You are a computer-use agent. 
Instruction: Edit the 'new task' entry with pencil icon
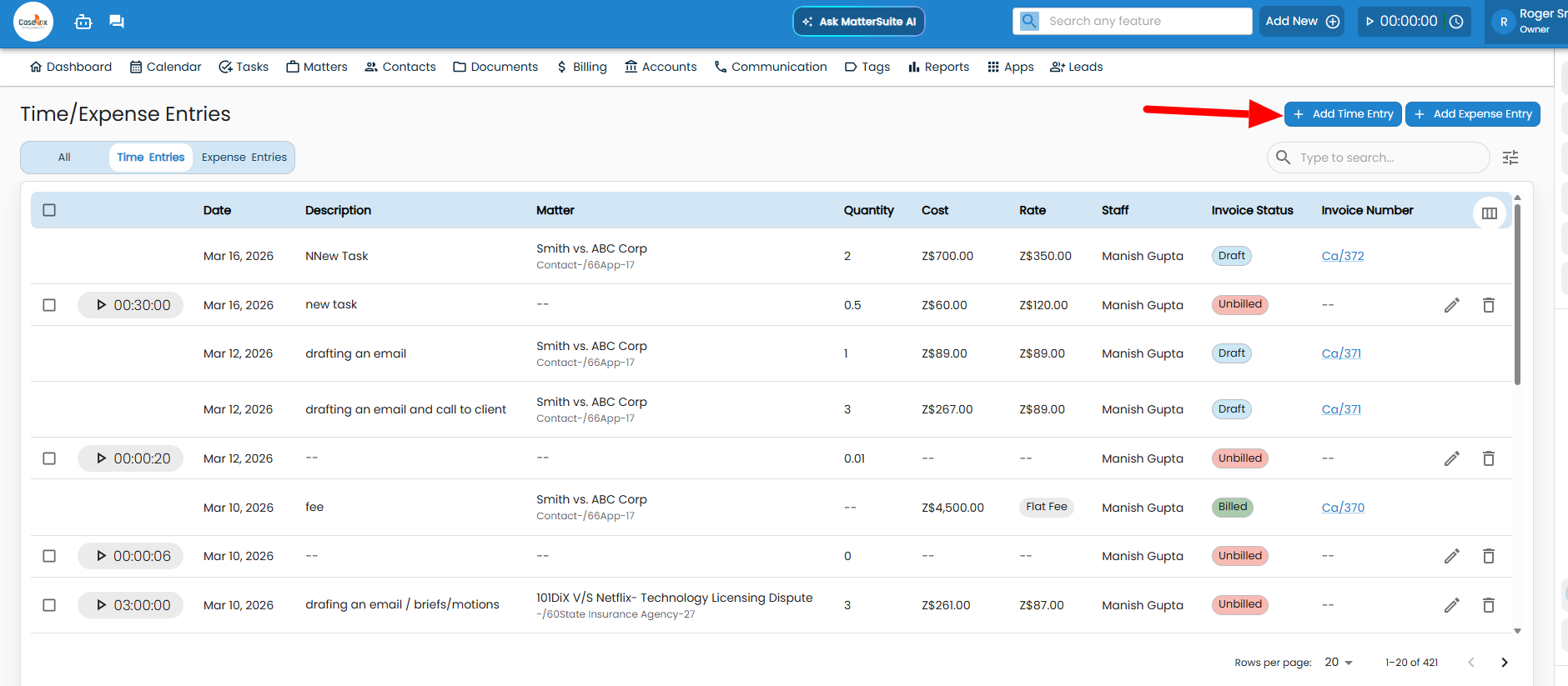click(x=1451, y=305)
